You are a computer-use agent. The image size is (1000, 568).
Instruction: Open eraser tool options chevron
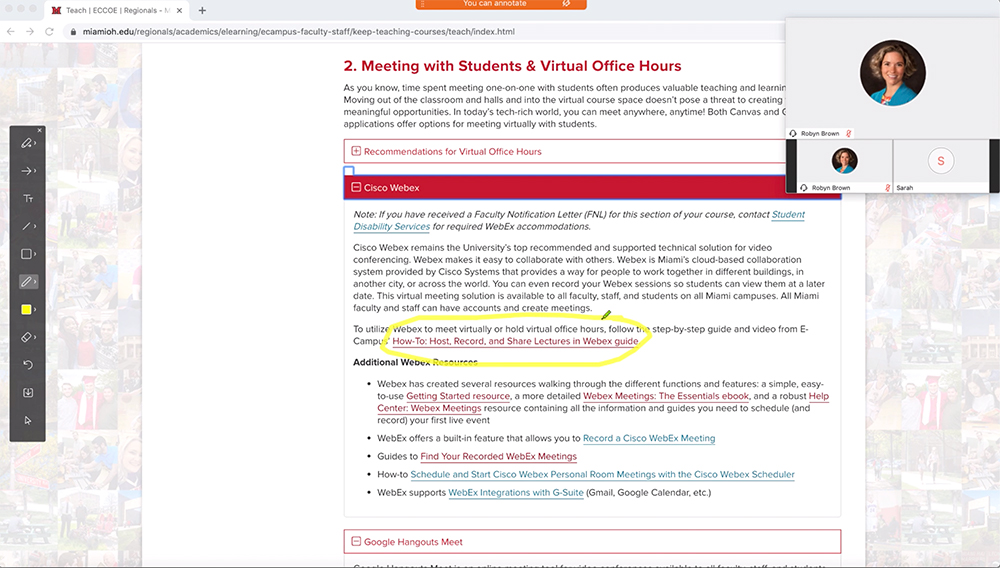click(x=35, y=337)
